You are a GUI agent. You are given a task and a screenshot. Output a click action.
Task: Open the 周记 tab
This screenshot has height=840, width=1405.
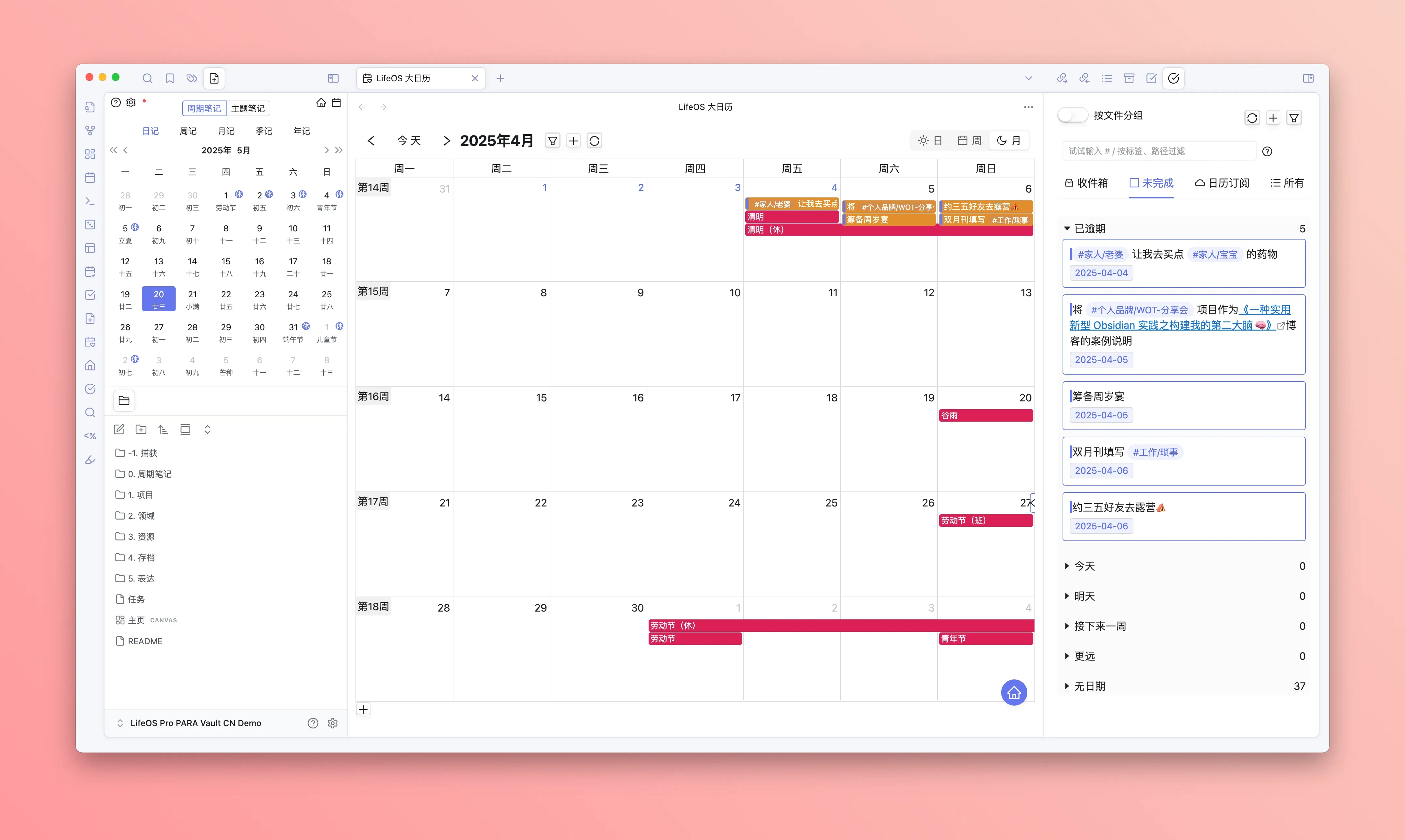coord(188,131)
